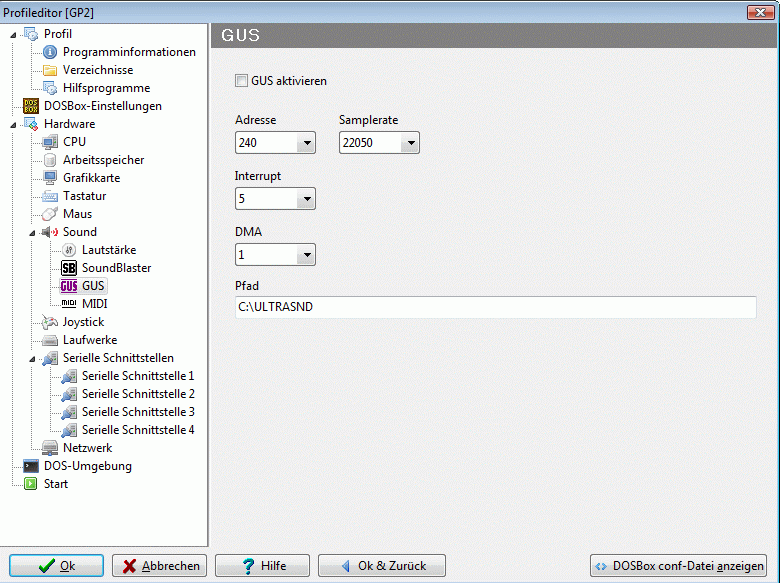Select Verzeichnisse in the tree
Screen dimensions: 780x583
(x=98, y=70)
